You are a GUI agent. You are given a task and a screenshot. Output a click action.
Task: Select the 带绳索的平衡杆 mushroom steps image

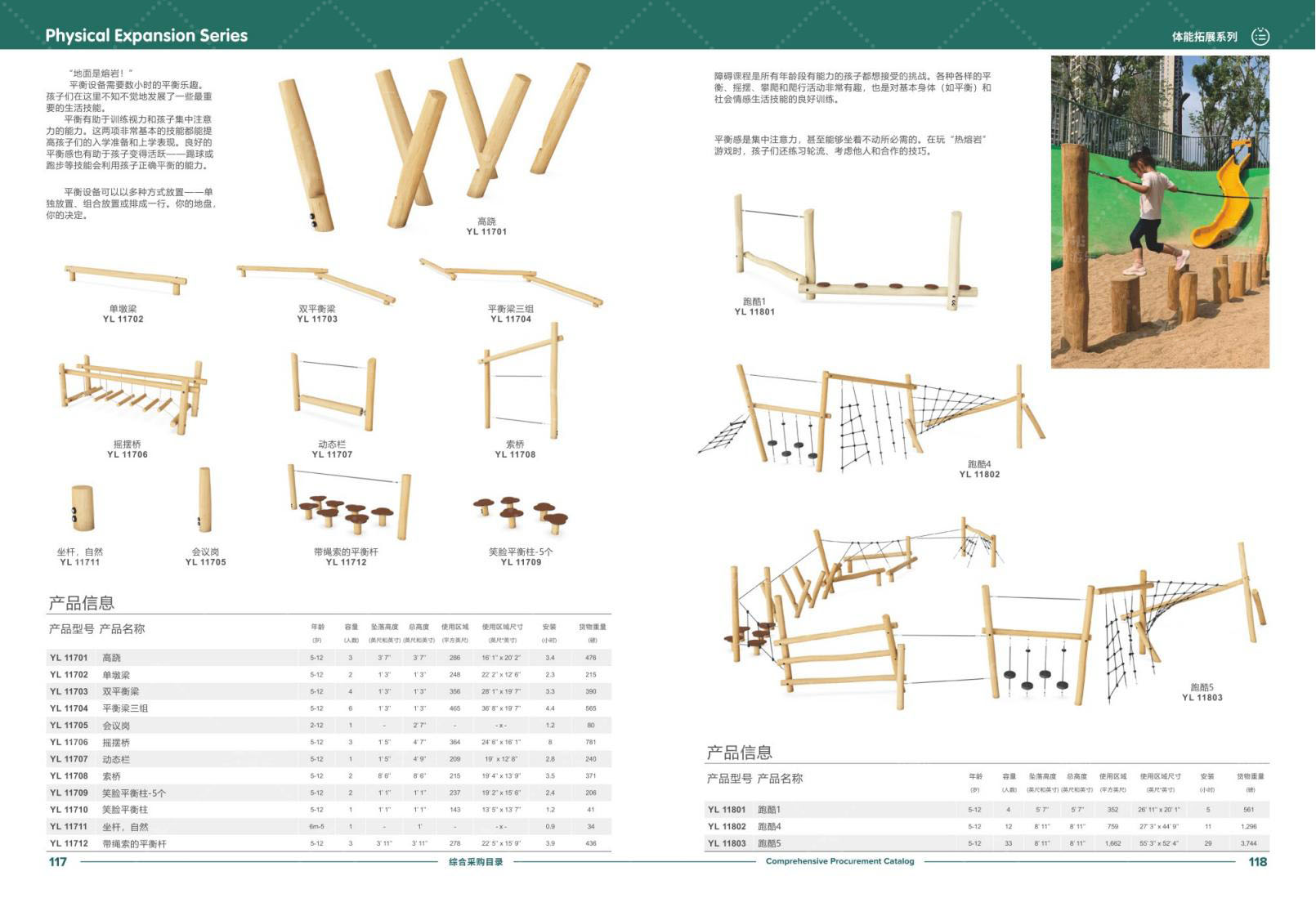(x=349, y=503)
